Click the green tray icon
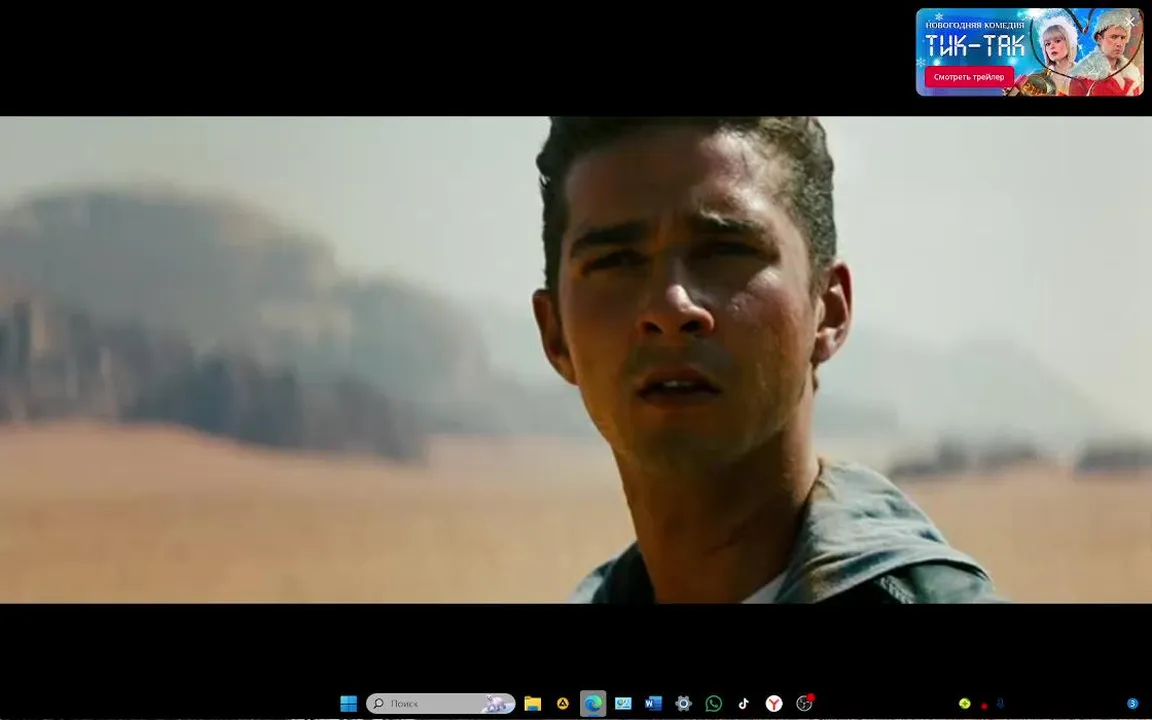The height and width of the screenshot is (720, 1152). coord(965,704)
